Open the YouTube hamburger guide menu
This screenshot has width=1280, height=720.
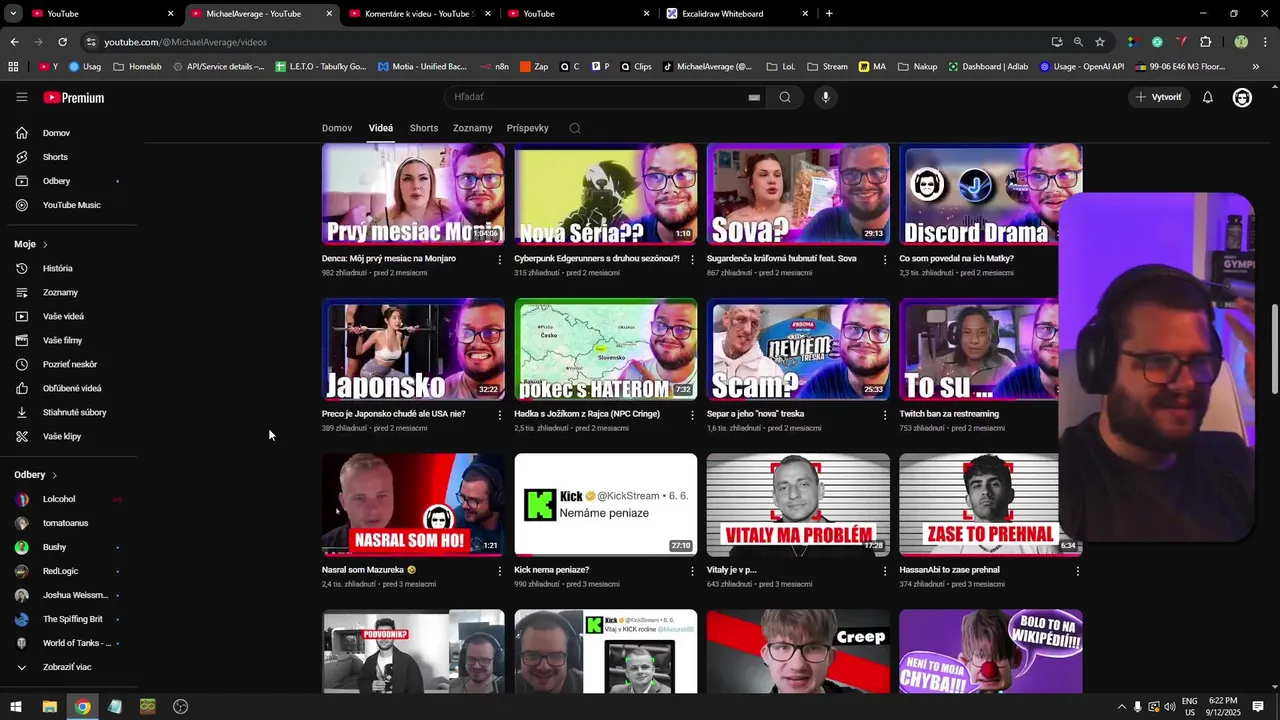(x=22, y=97)
